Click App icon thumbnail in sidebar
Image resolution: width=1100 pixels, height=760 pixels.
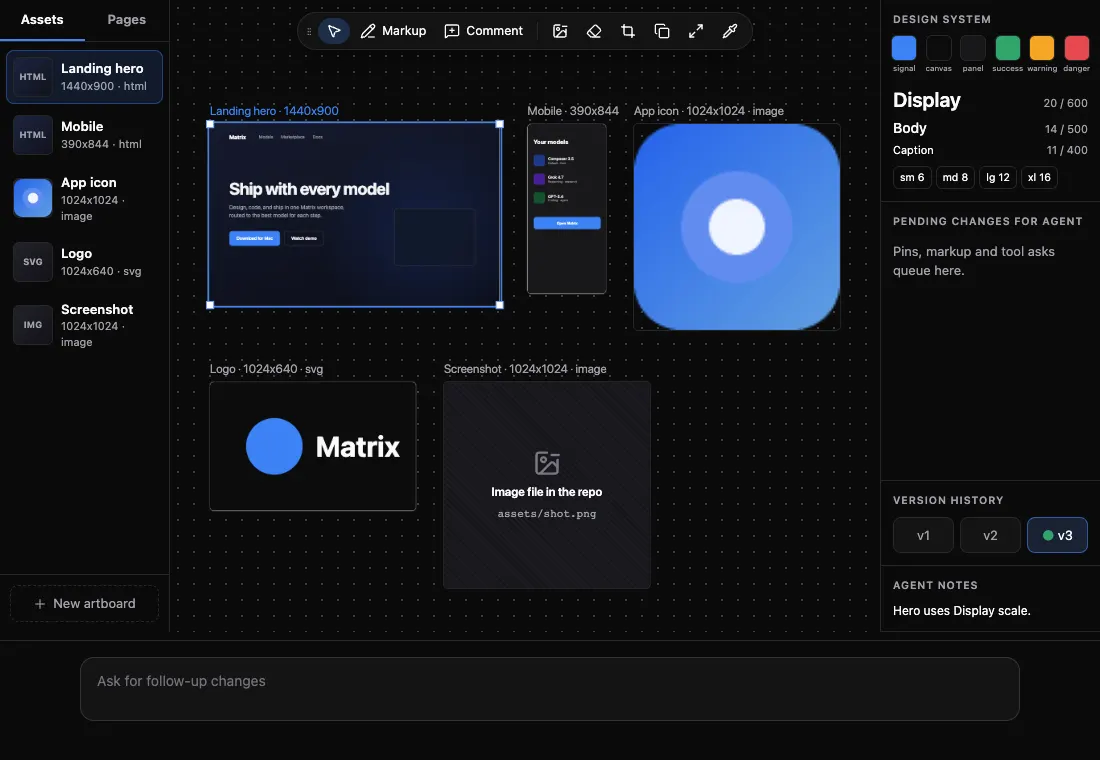pyautogui.click(x=33, y=198)
